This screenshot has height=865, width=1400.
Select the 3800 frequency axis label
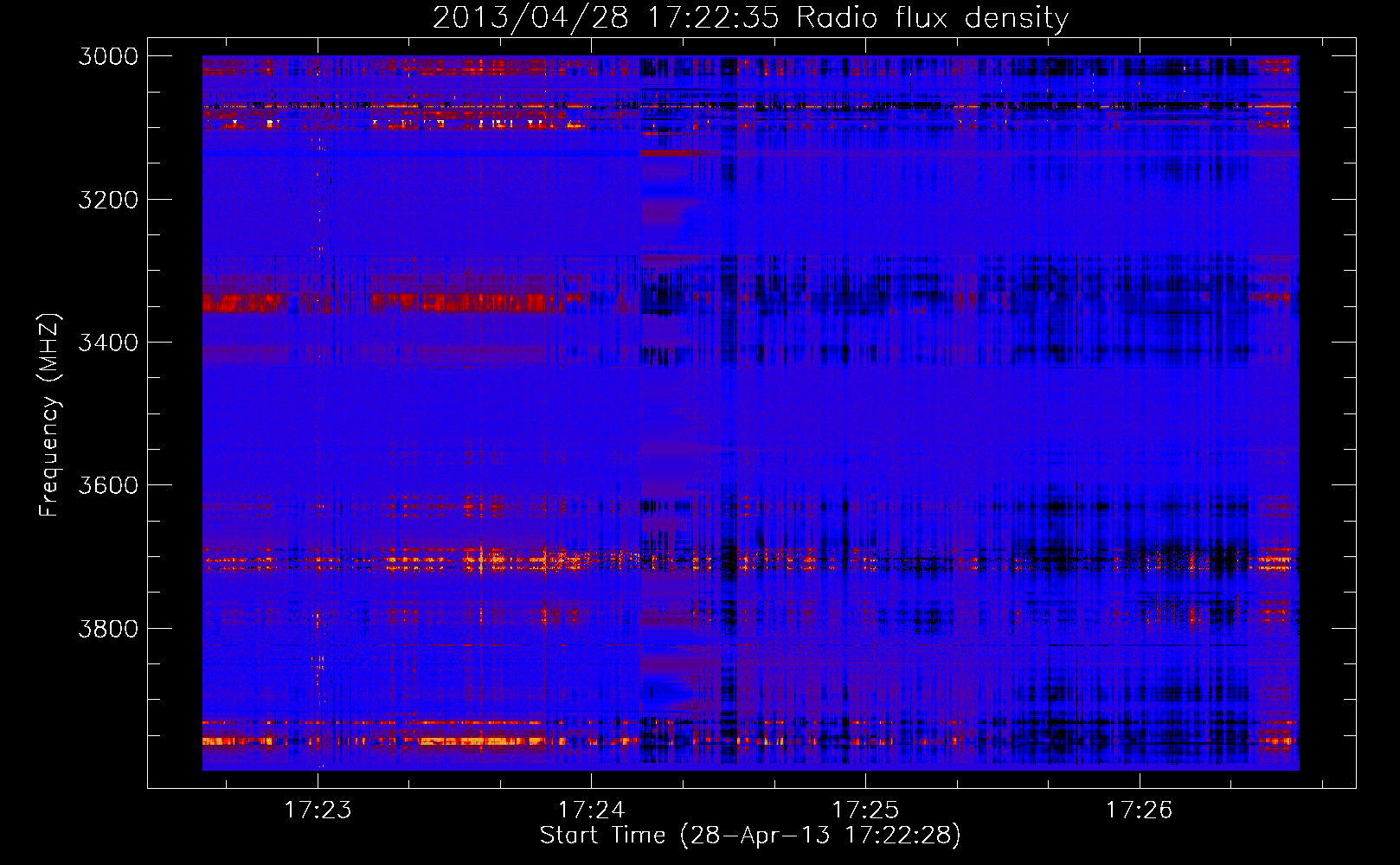pos(108,628)
